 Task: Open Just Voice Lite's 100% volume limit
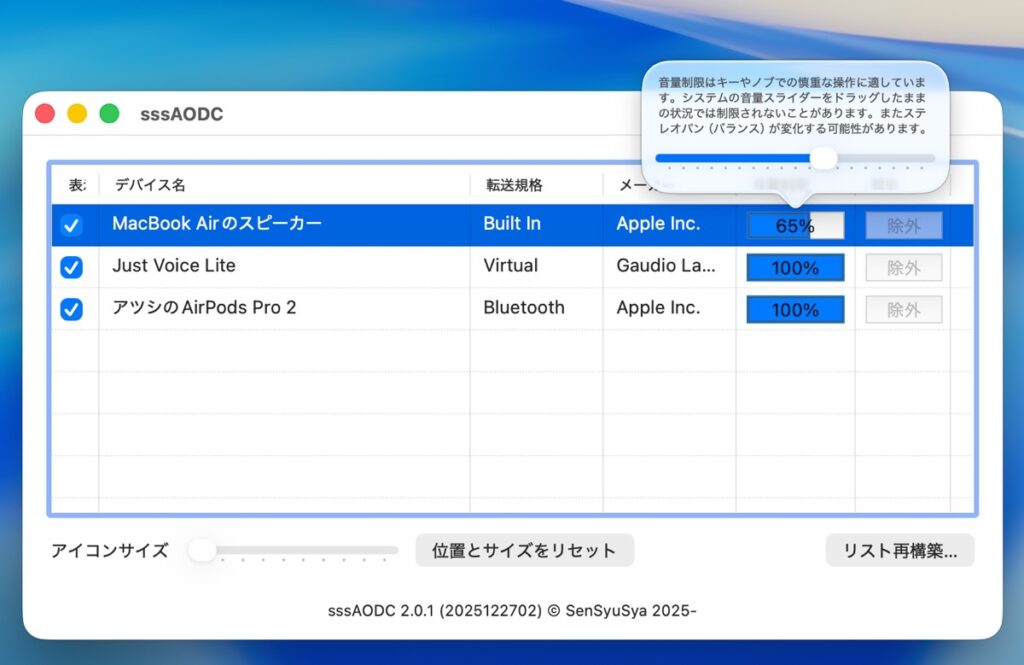click(x=795, y=268)
